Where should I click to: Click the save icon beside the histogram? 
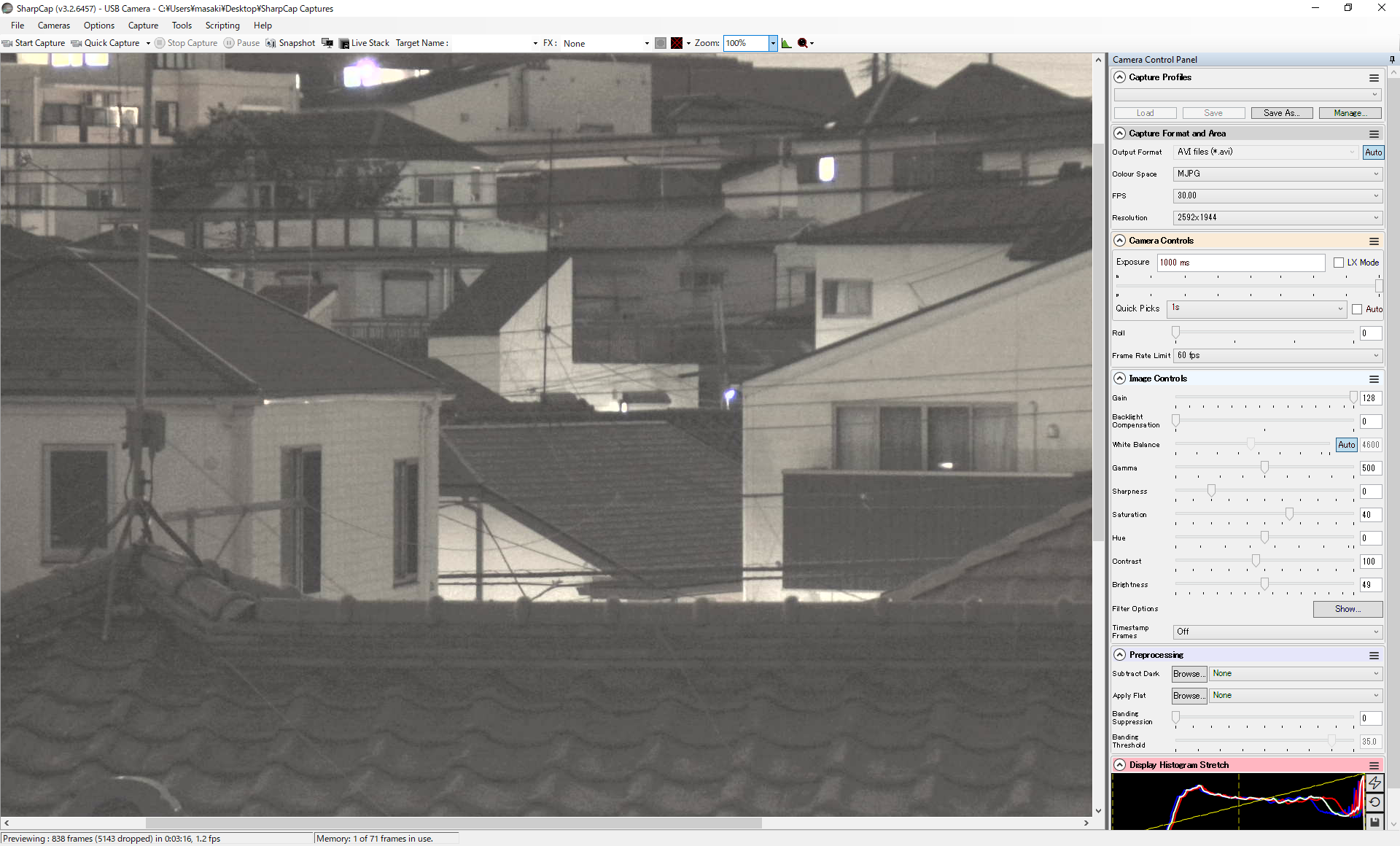pos(1374,822)
